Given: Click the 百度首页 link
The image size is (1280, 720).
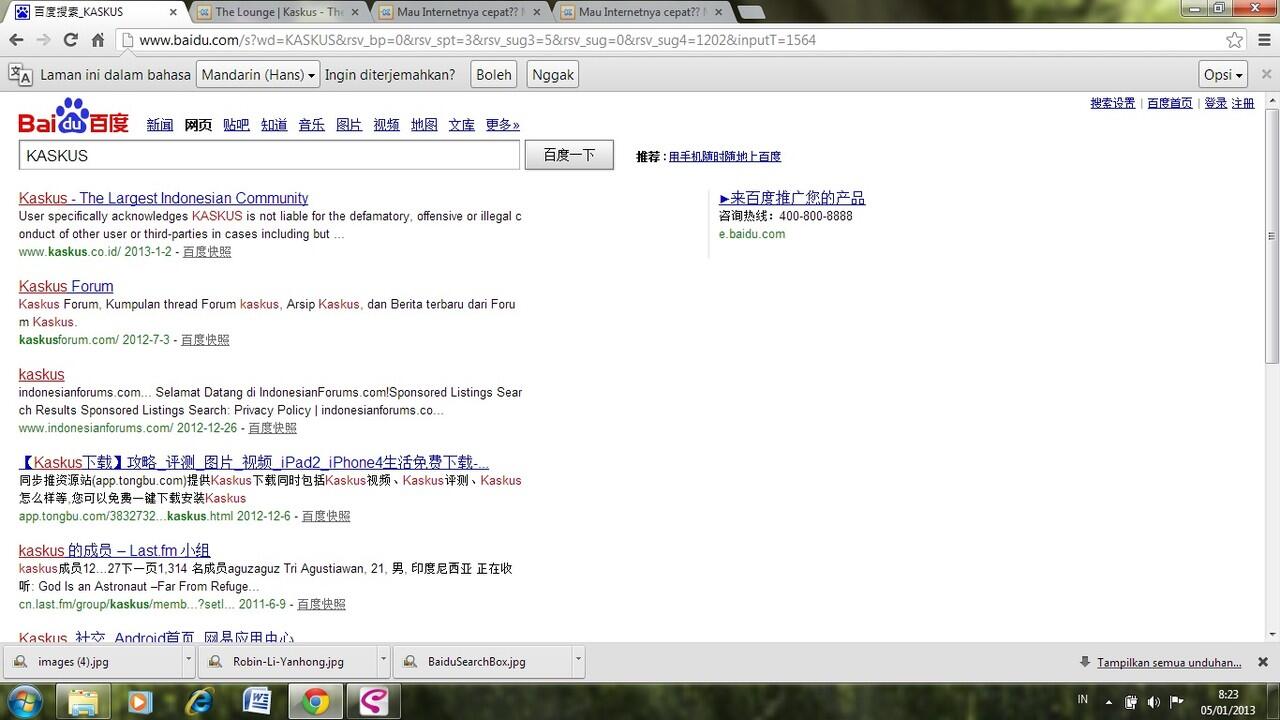Looking at the screenshot, I should tap(1170, 103).
